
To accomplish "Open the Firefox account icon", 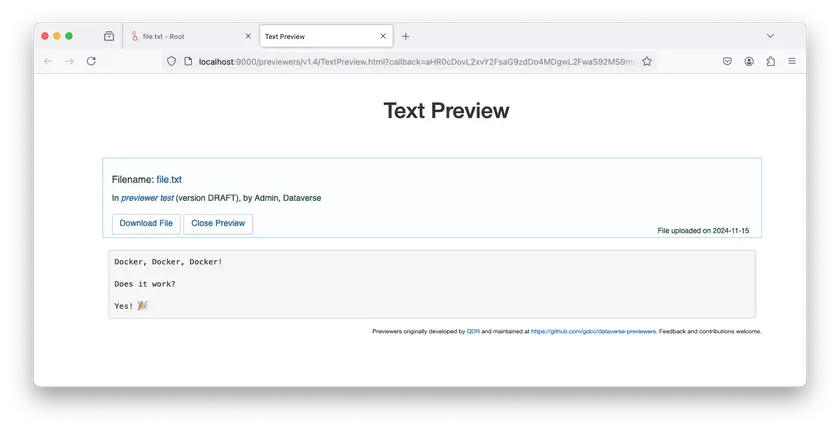I will (x=749, y=61).
